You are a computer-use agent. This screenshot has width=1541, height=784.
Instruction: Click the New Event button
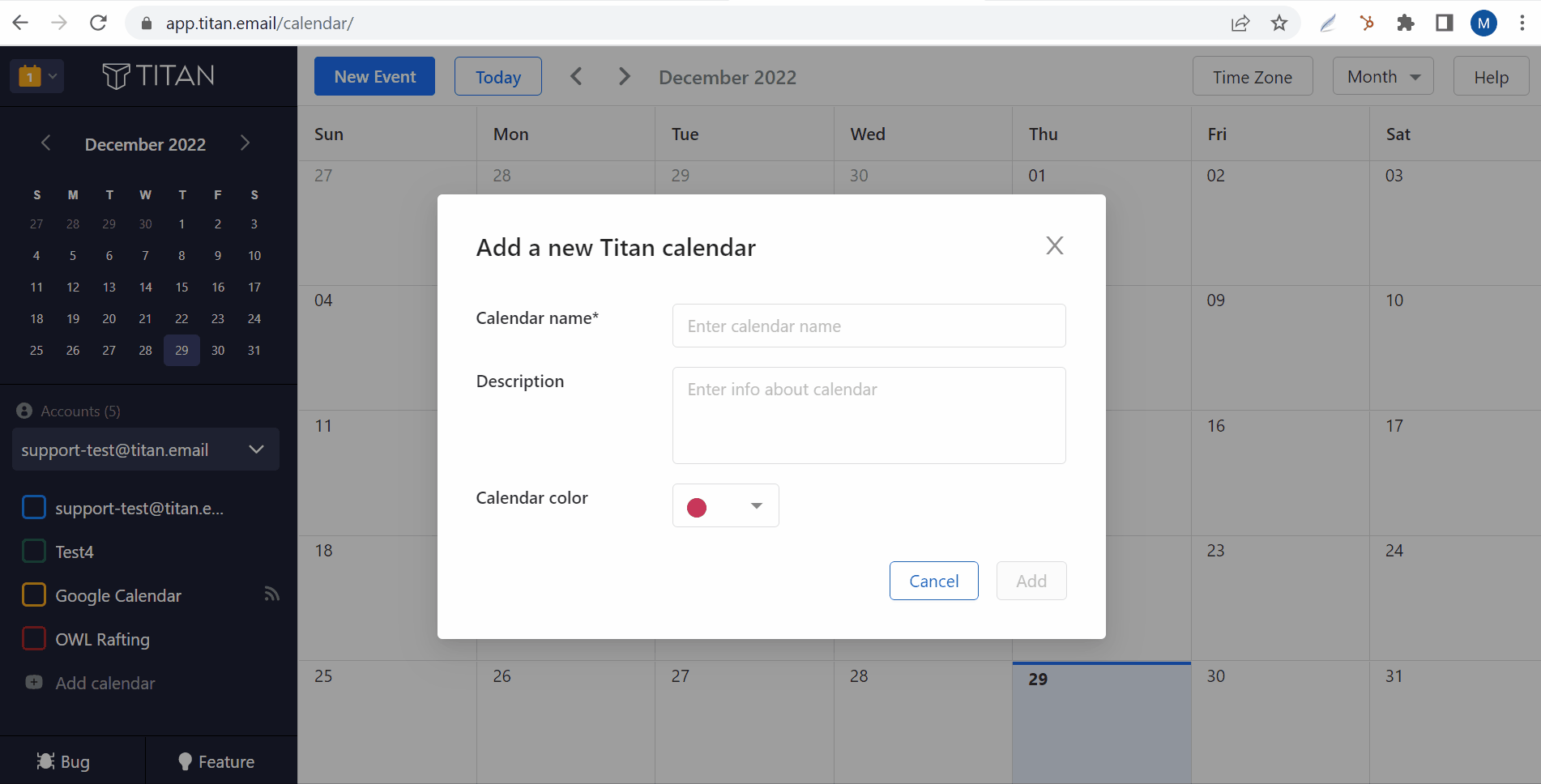pyautogui.click(x=374, y=76)
